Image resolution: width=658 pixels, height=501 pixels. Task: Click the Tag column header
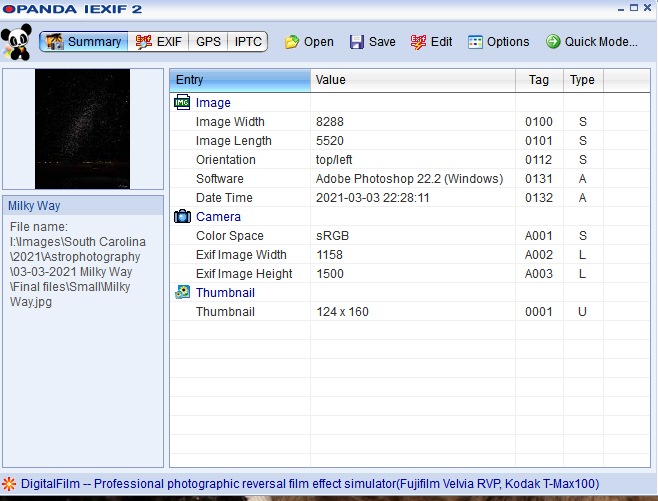539,80
